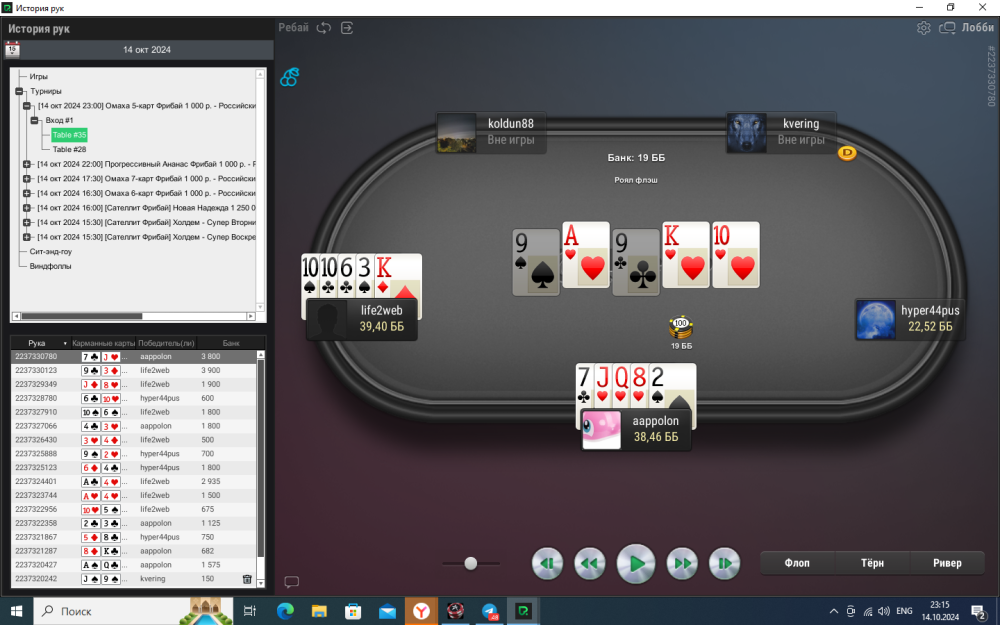This screenshot has width=1000, height=625.
Task: Jump to the Флоп street
Action: pos(797,563)
